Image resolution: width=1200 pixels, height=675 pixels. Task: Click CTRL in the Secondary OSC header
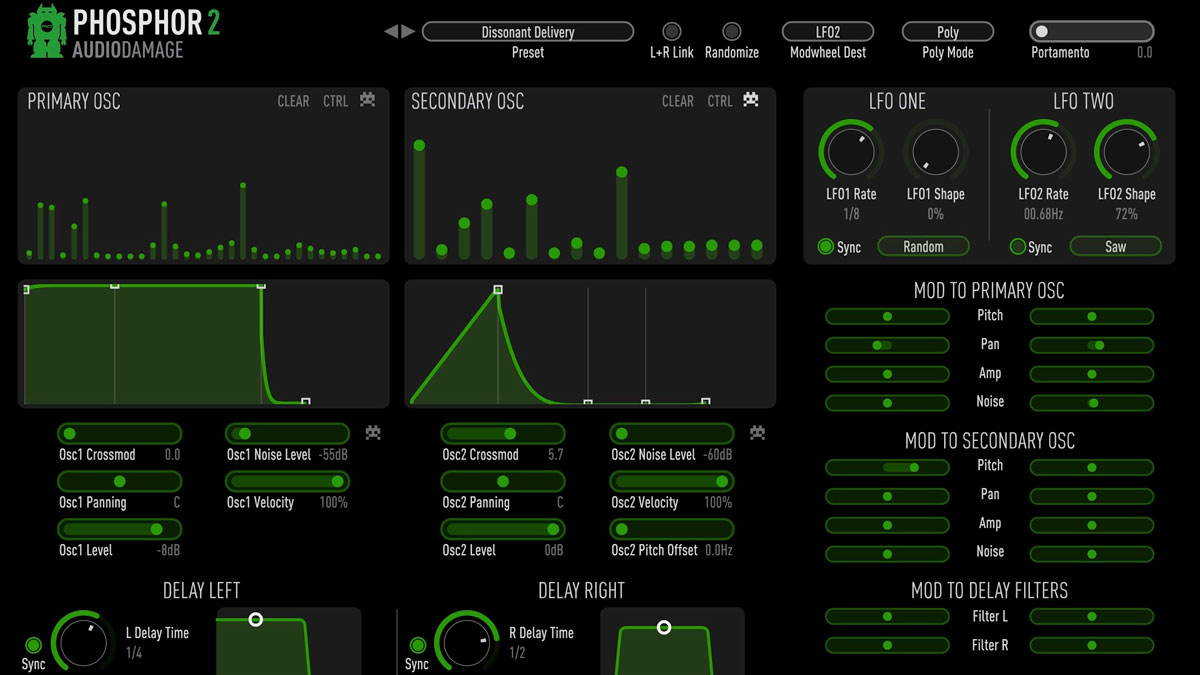tap(720, 100)
